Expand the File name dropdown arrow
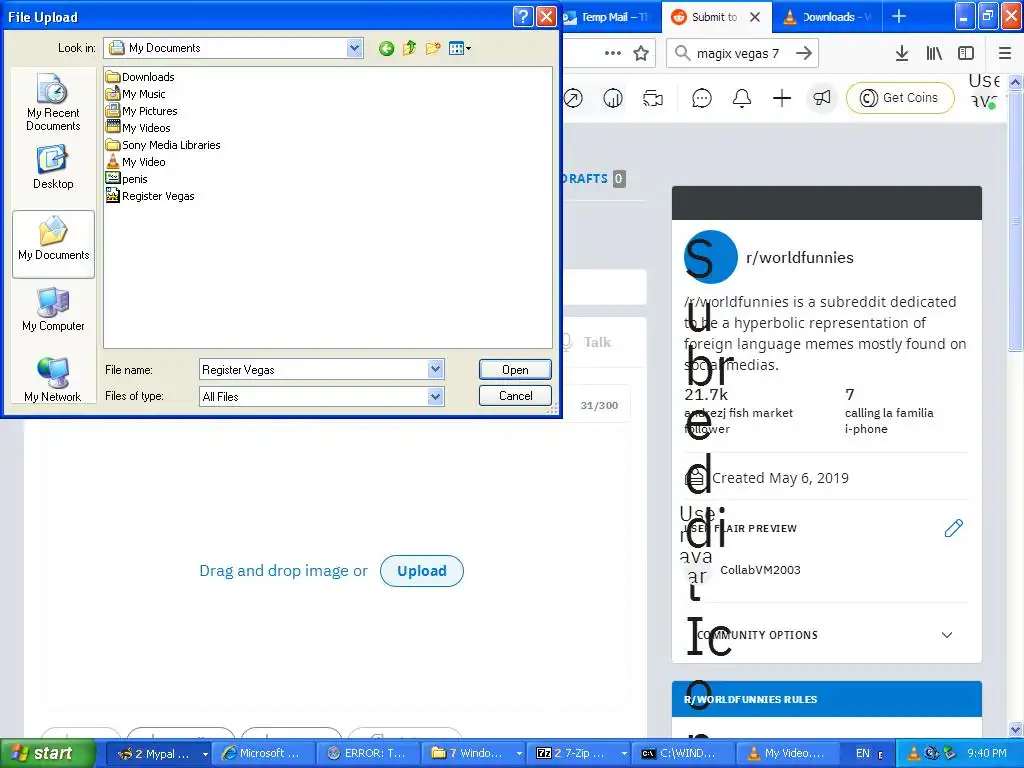Image resolution: width=1024 pixels, height=768 pixels. [x=436, y=370]
